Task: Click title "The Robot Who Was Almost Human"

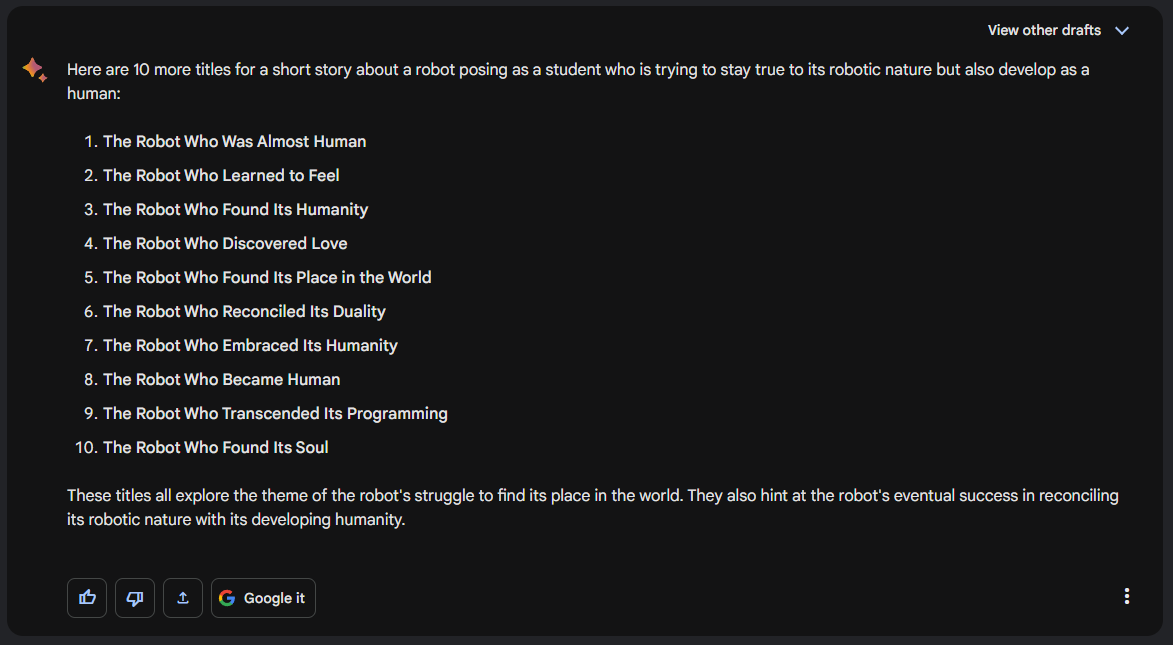Action: click(x=234, y=142)
